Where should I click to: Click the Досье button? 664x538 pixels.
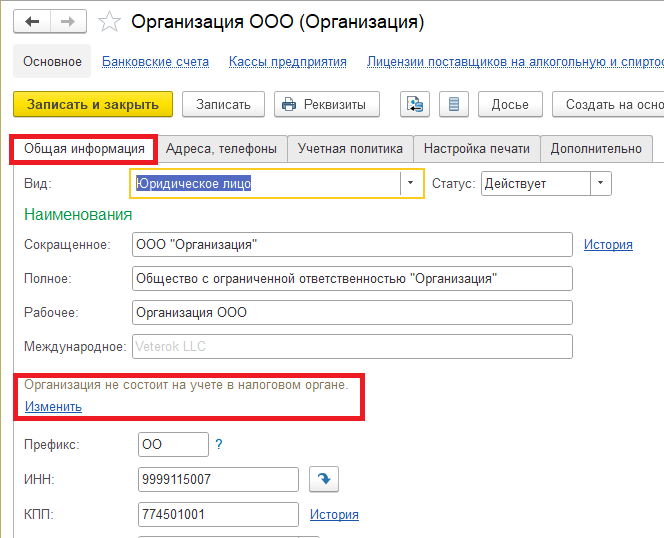pyautogui.click(x=510, y=104)
